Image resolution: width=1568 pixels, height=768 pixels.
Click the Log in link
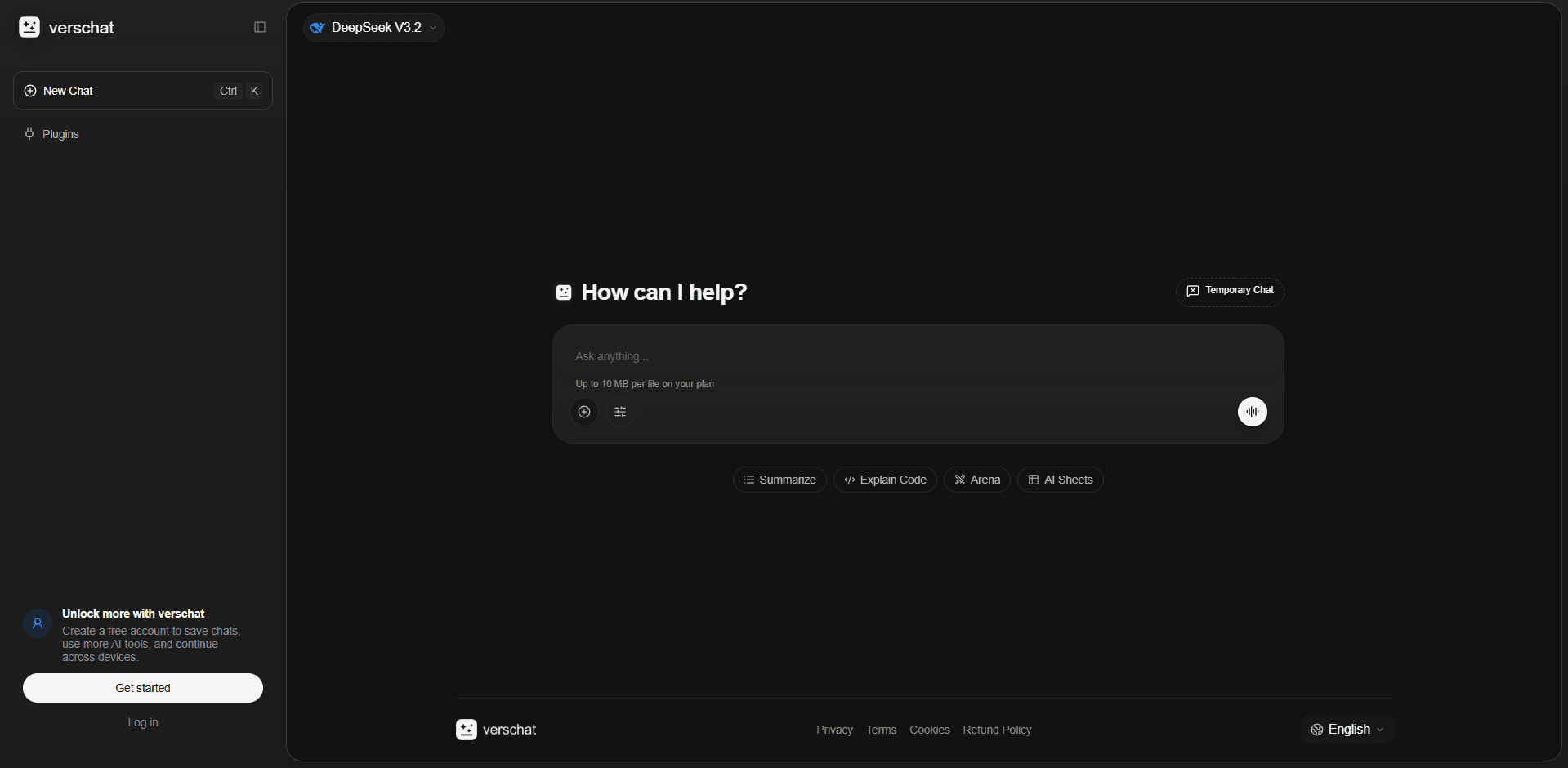tap(143, 722)
